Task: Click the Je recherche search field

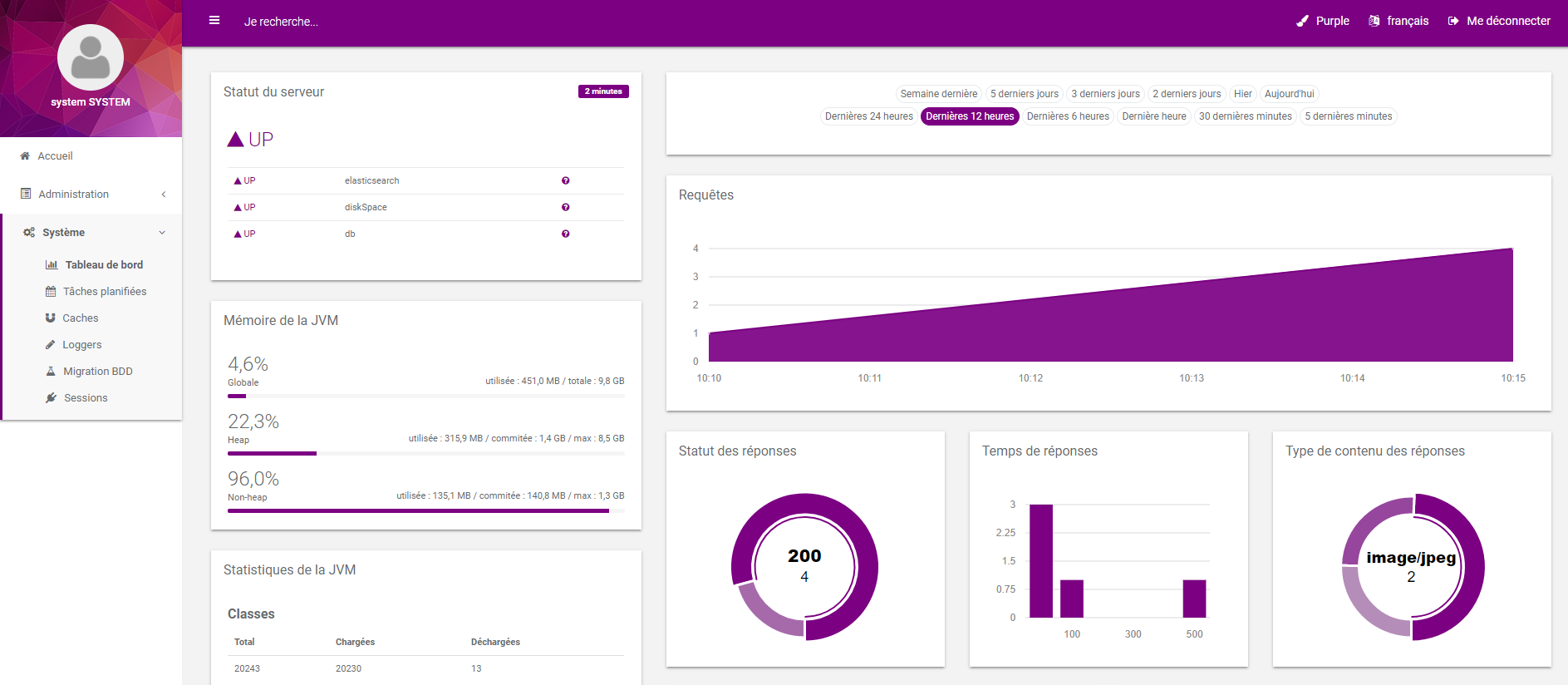Action: [281, 22]
